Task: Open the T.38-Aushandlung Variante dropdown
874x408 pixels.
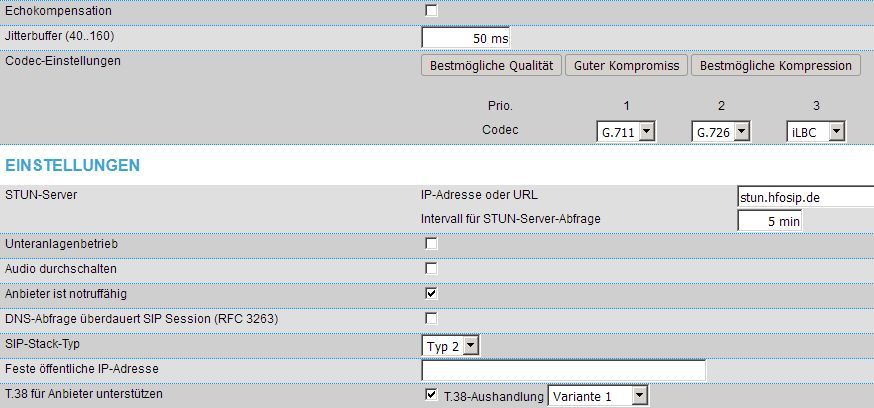Action: pos(599,396)
